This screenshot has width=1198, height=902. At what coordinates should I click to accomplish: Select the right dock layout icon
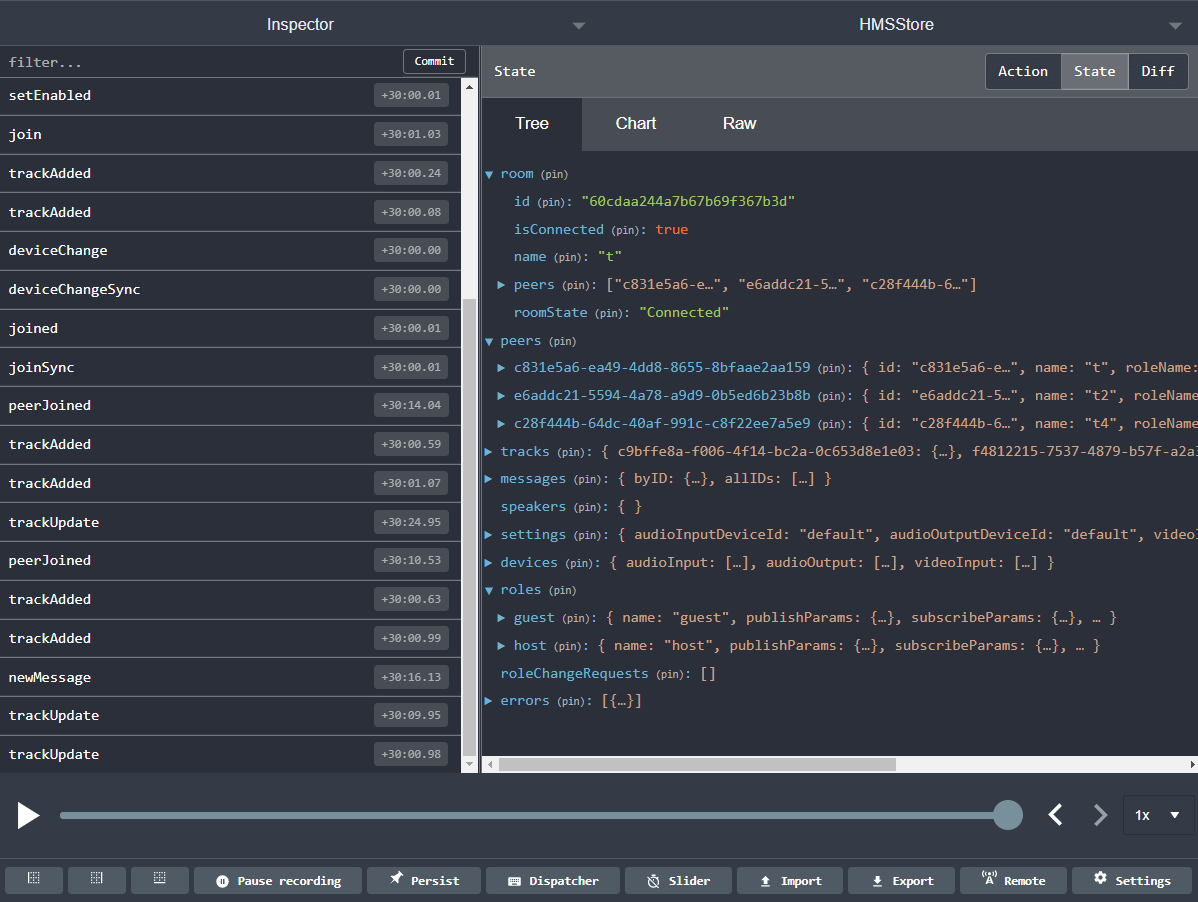click(159, 880)
